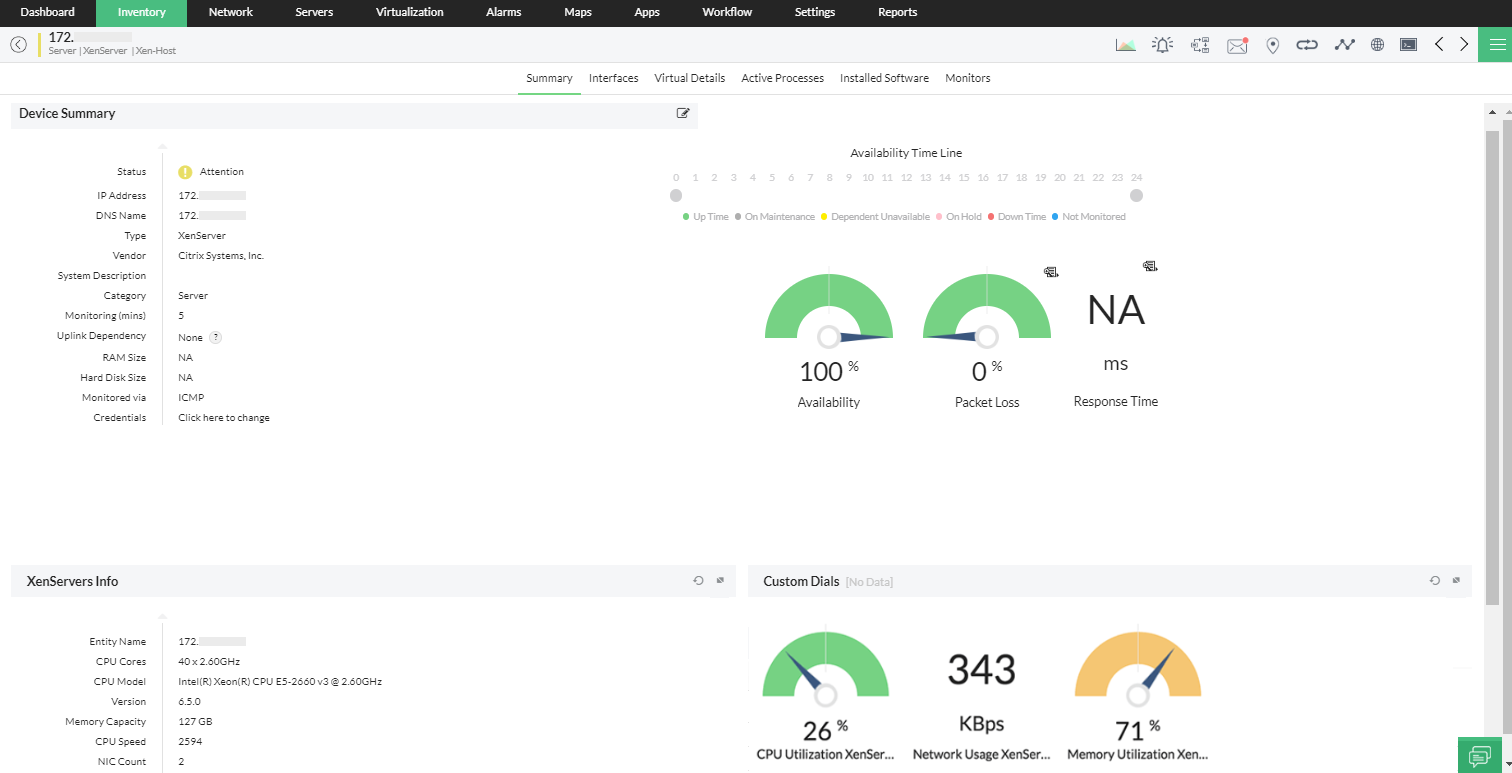Click the geo-location pin icon
This screenshot has height=773, width=1512.
pyautogui.click(x=1272, y=45)
